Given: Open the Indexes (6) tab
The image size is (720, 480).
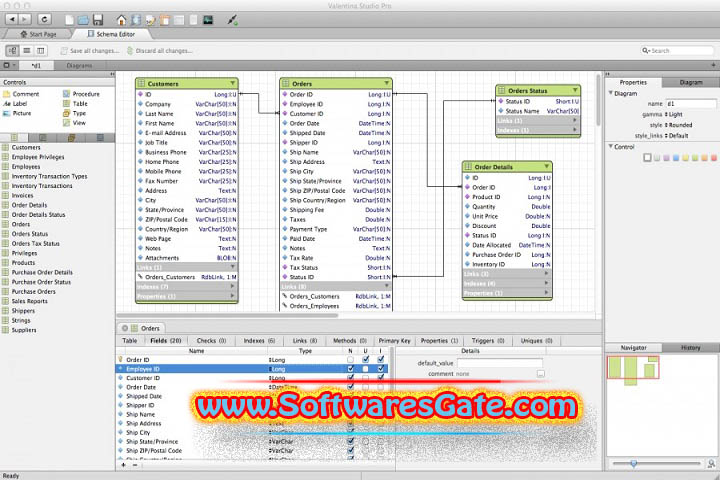Looking at the screenshot, I should (x=259, y=341).
